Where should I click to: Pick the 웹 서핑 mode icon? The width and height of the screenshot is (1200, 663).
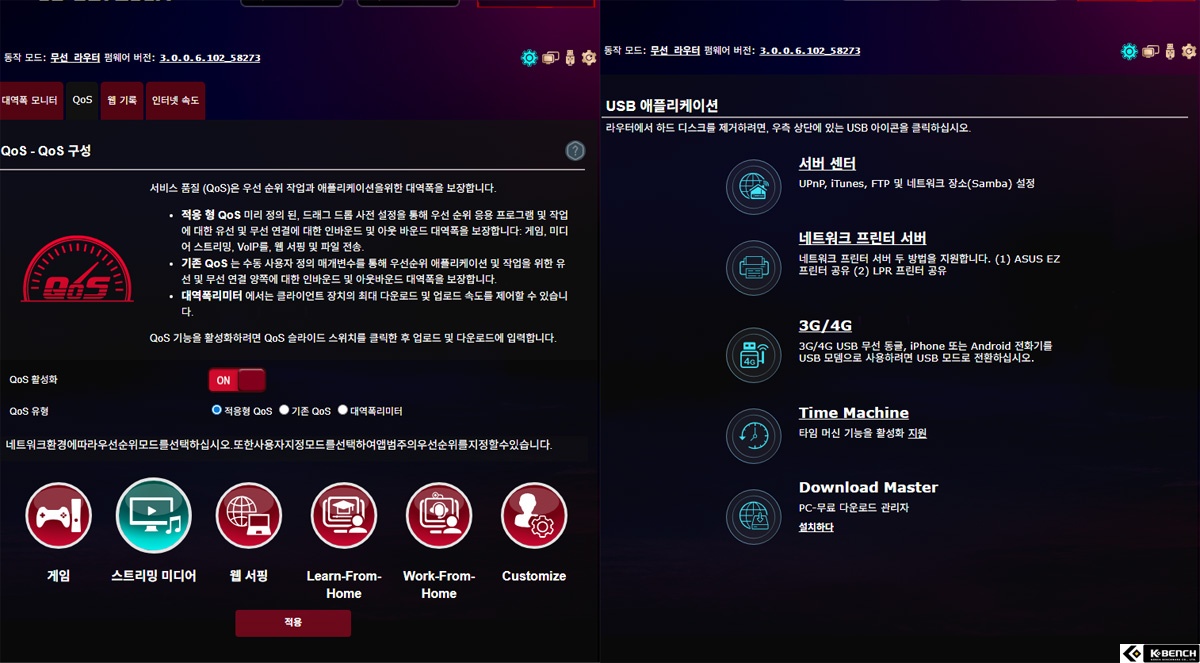249,516
